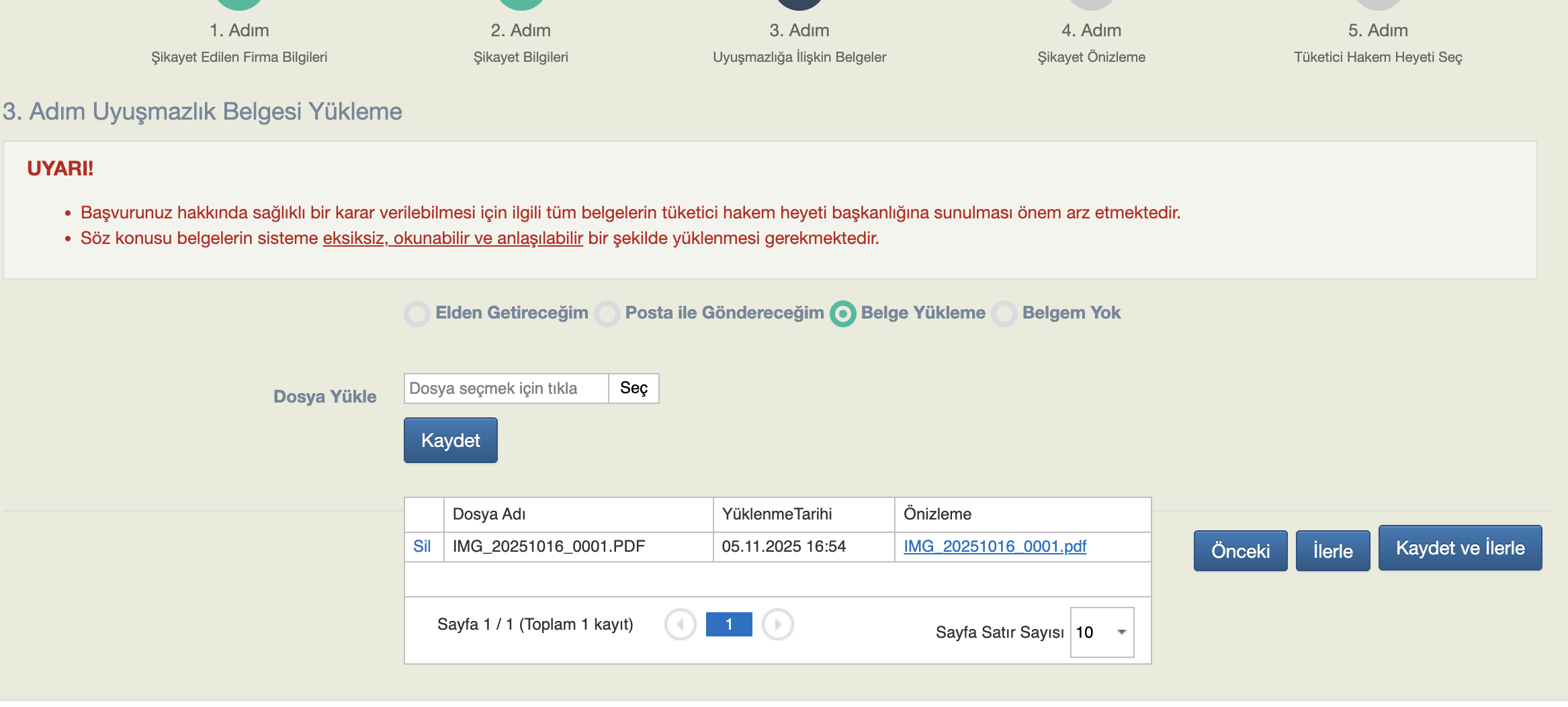The image size is (1568, 707).
Task: Click the 5. Adım step circle
Action: [1378, 3]
